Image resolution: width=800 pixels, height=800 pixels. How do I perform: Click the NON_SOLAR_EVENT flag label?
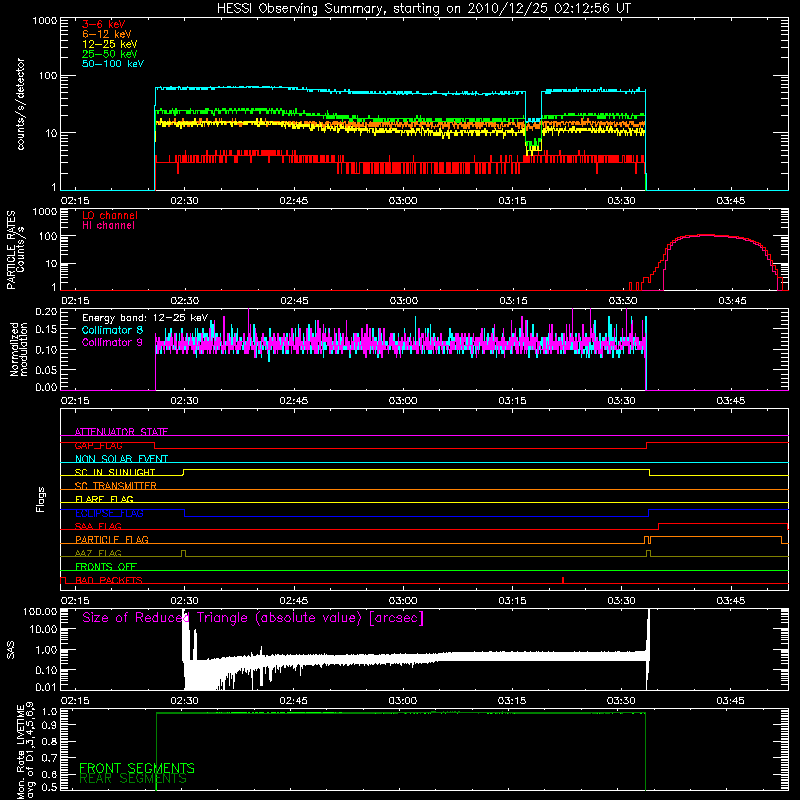(121, 459)
